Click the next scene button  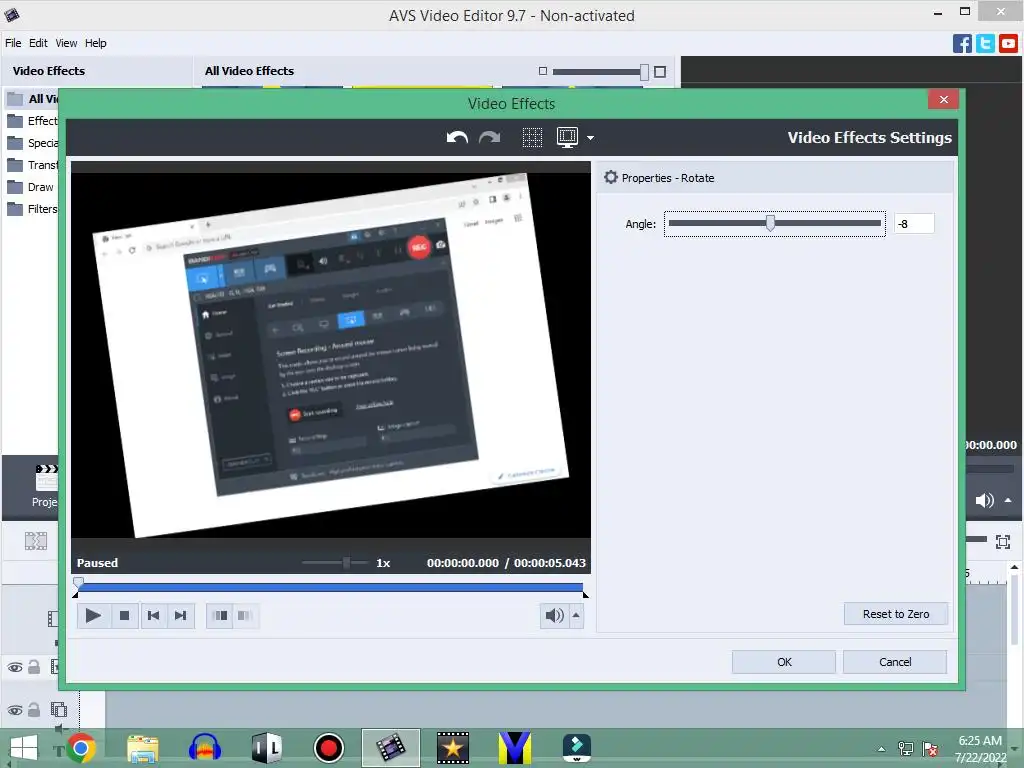pyautogui.click(x=246, y=615)
